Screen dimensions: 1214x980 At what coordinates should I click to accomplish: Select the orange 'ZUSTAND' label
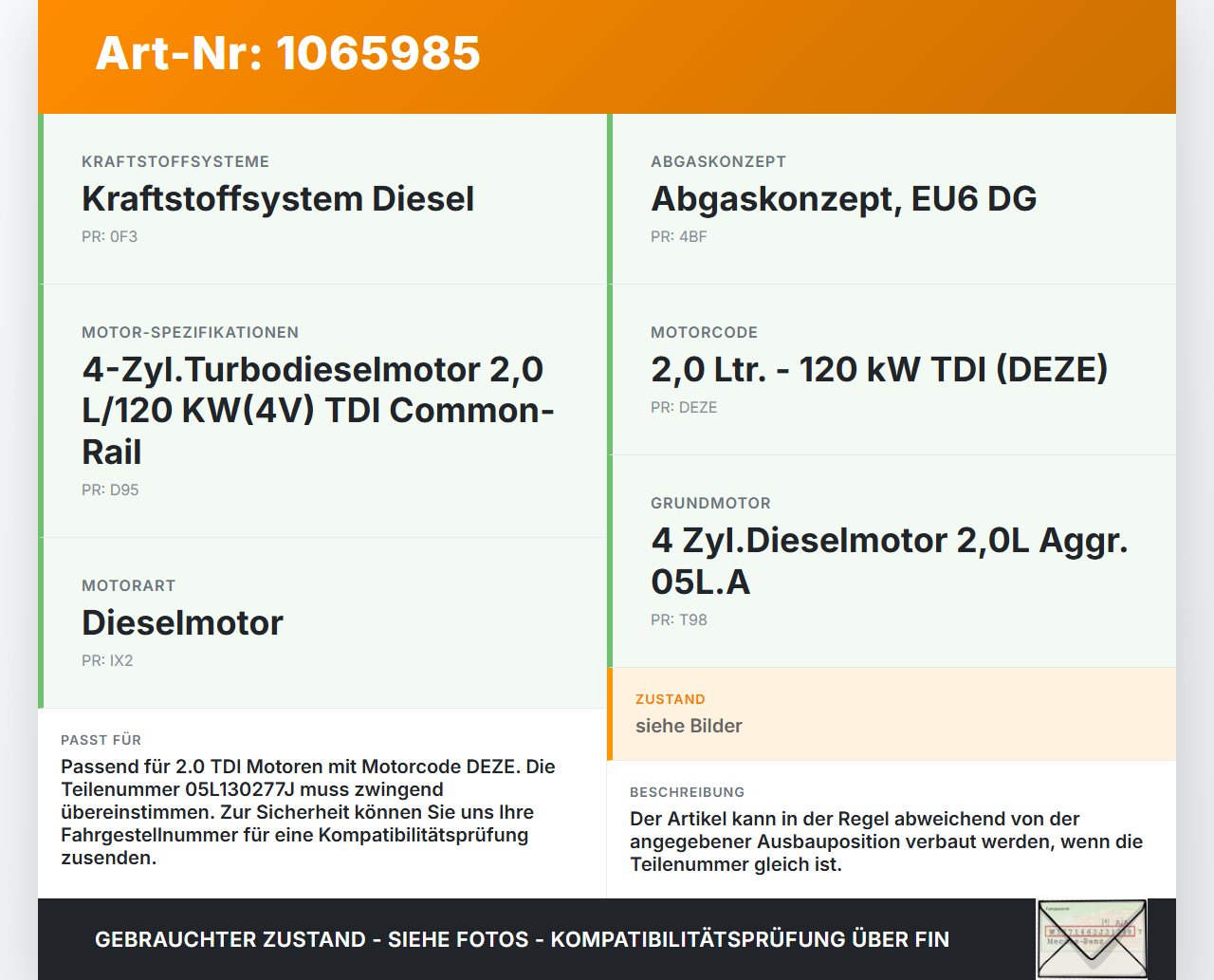[670, 699]
